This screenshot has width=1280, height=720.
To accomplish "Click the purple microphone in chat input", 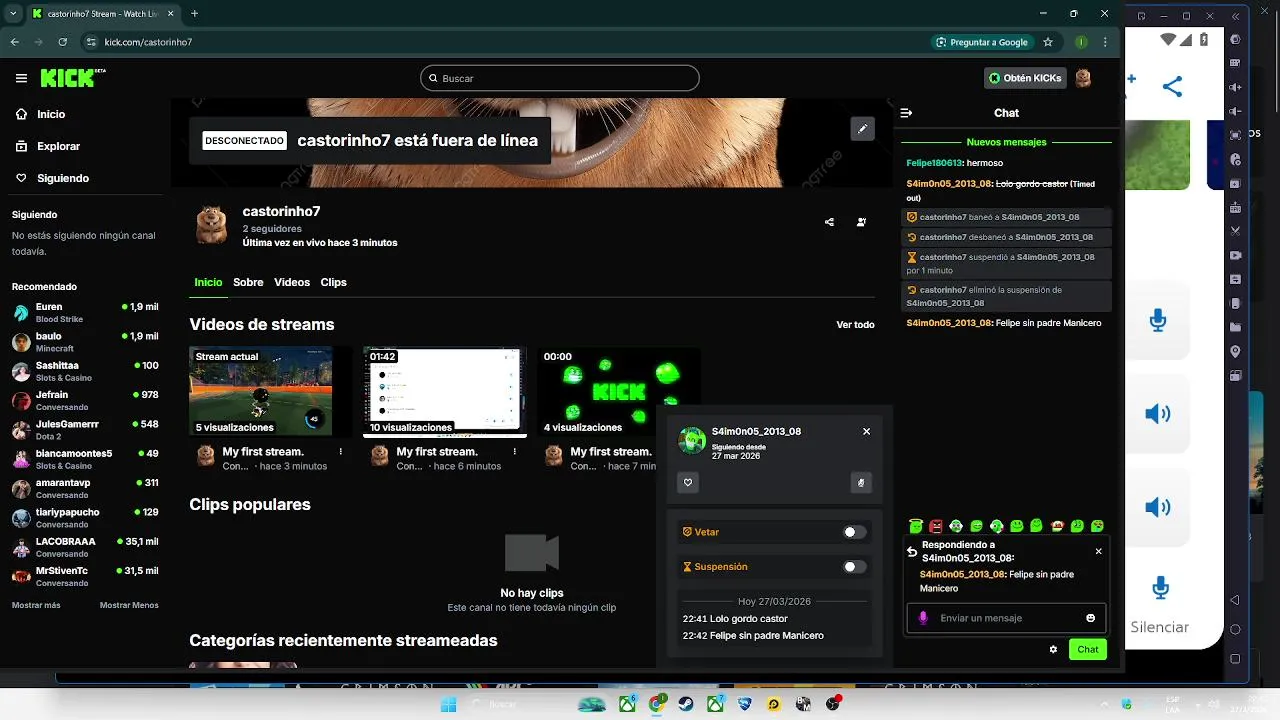I will [923, 618].
